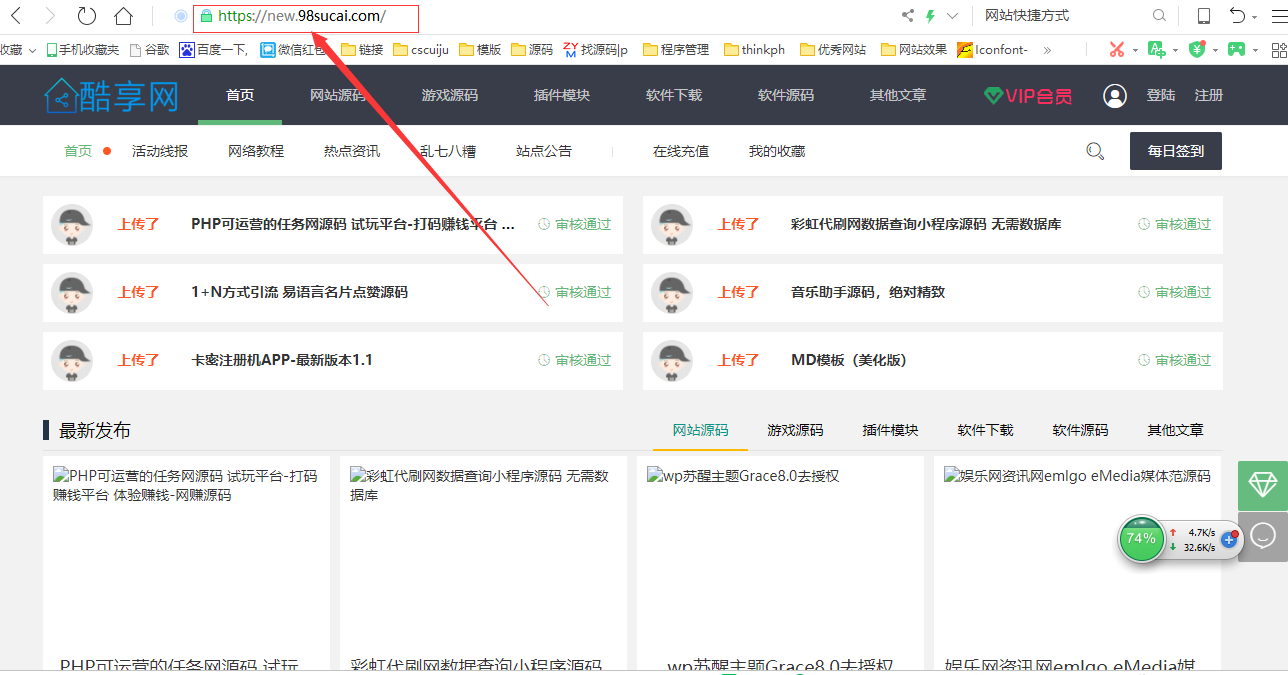This screenshot has width=1288, height=675.
Task: Click the 74% download progress circle
Action: pos(1141,539)
